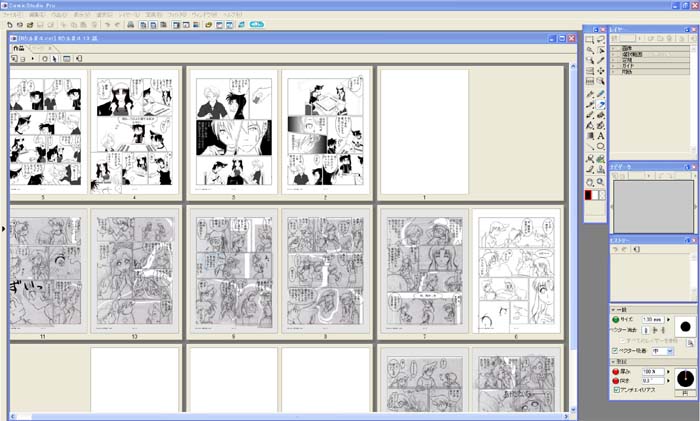Click the brush direction dial preview
700x421 pixels.
click(685, 379)
